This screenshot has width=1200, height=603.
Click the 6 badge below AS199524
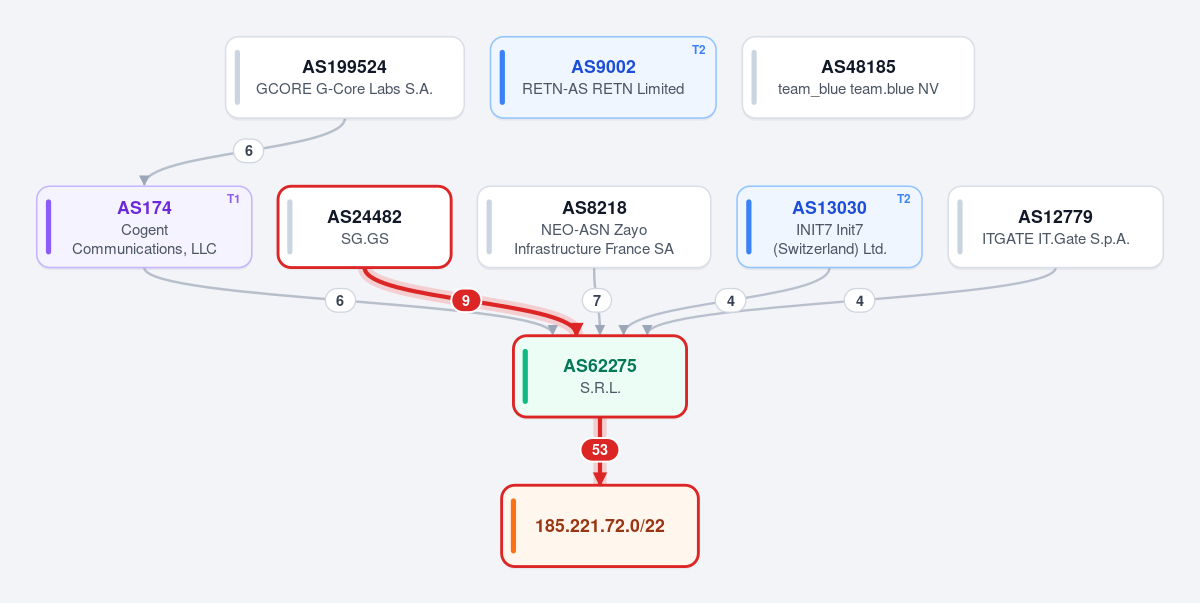249,151
